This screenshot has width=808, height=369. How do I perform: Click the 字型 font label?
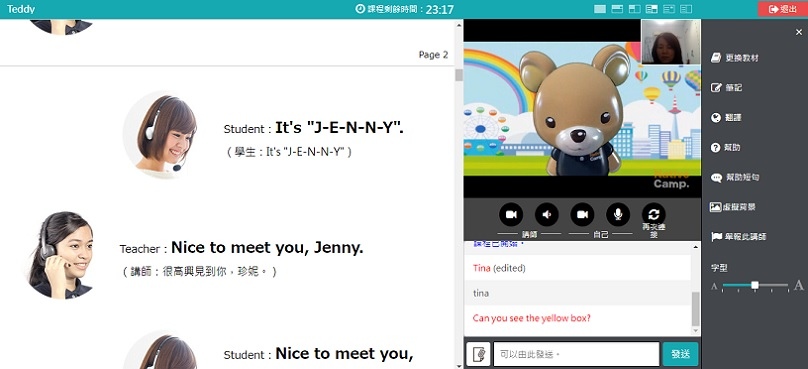719,268
